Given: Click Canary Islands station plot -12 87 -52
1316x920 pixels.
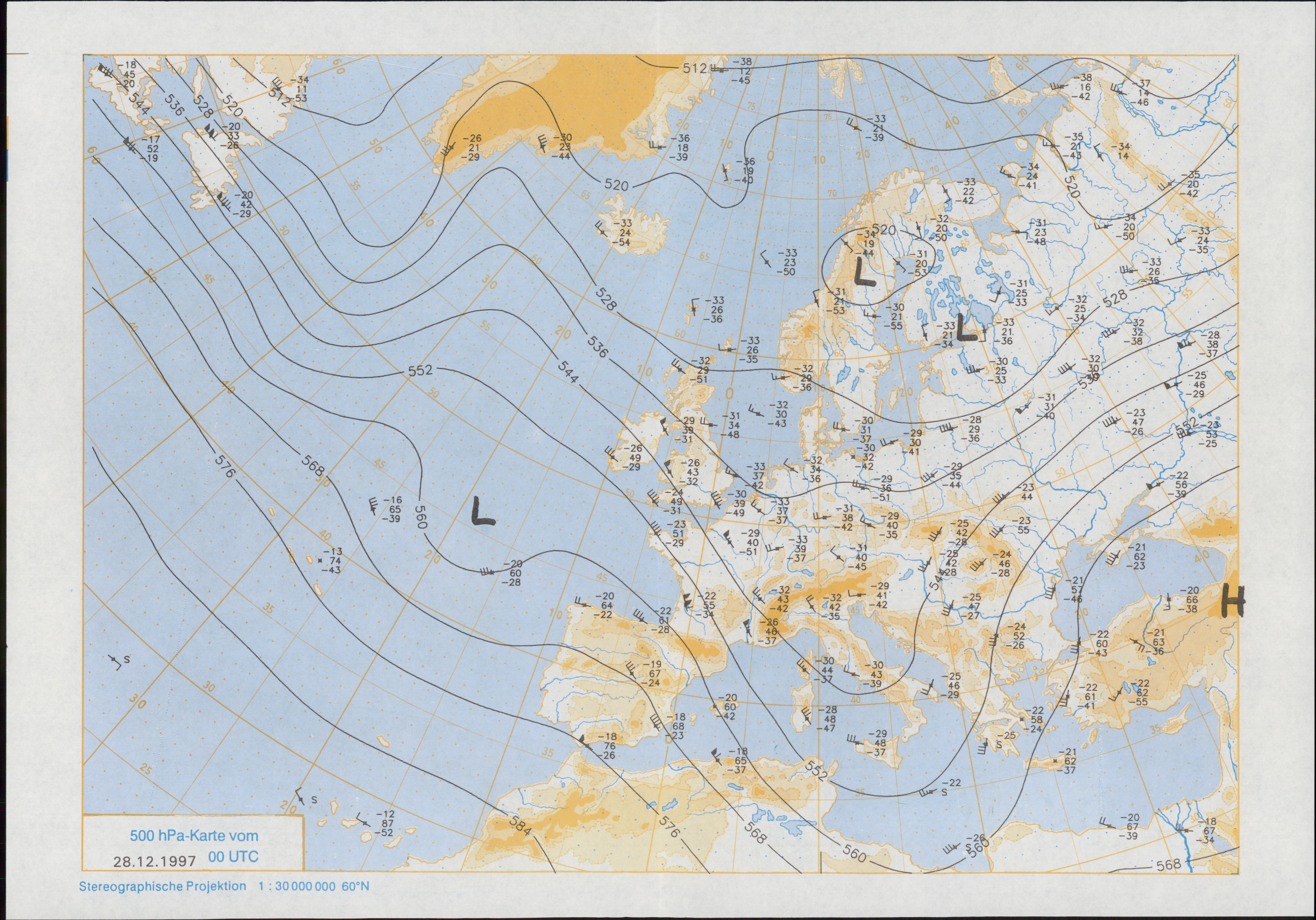Looking at the screenshot, I should (x=386, y=823).
